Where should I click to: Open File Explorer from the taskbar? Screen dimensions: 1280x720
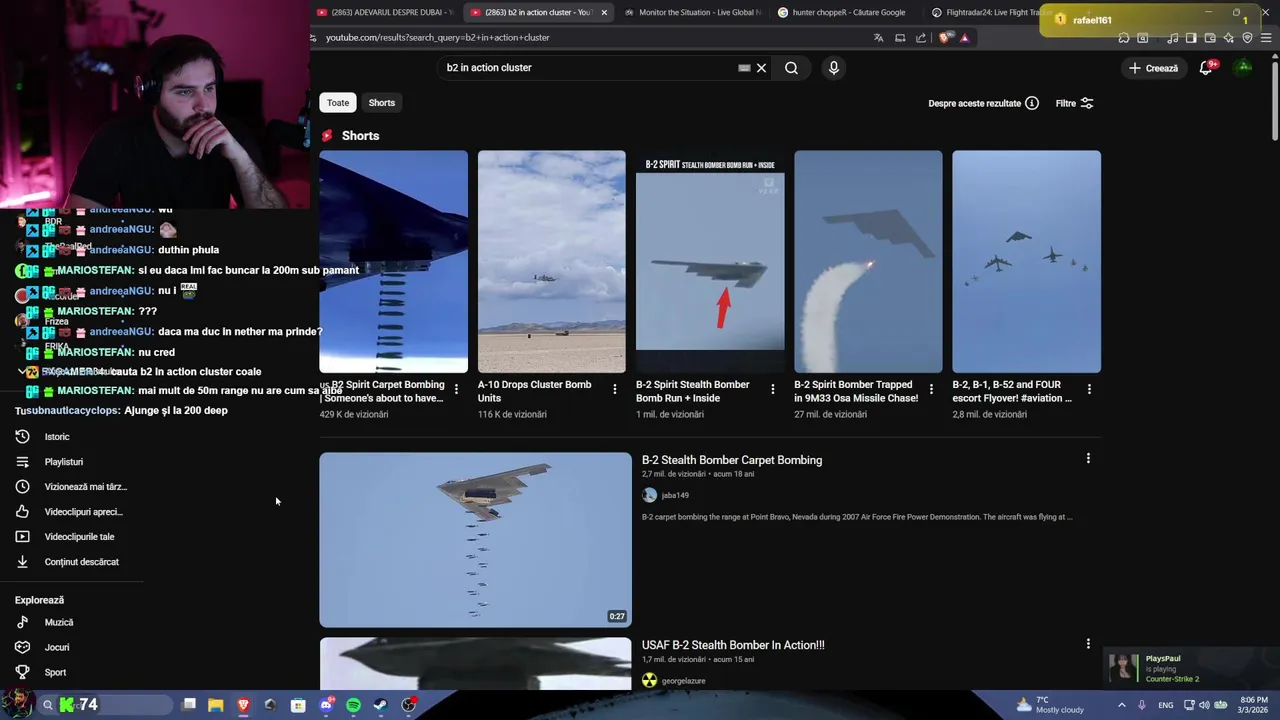(x=215, y=705)
